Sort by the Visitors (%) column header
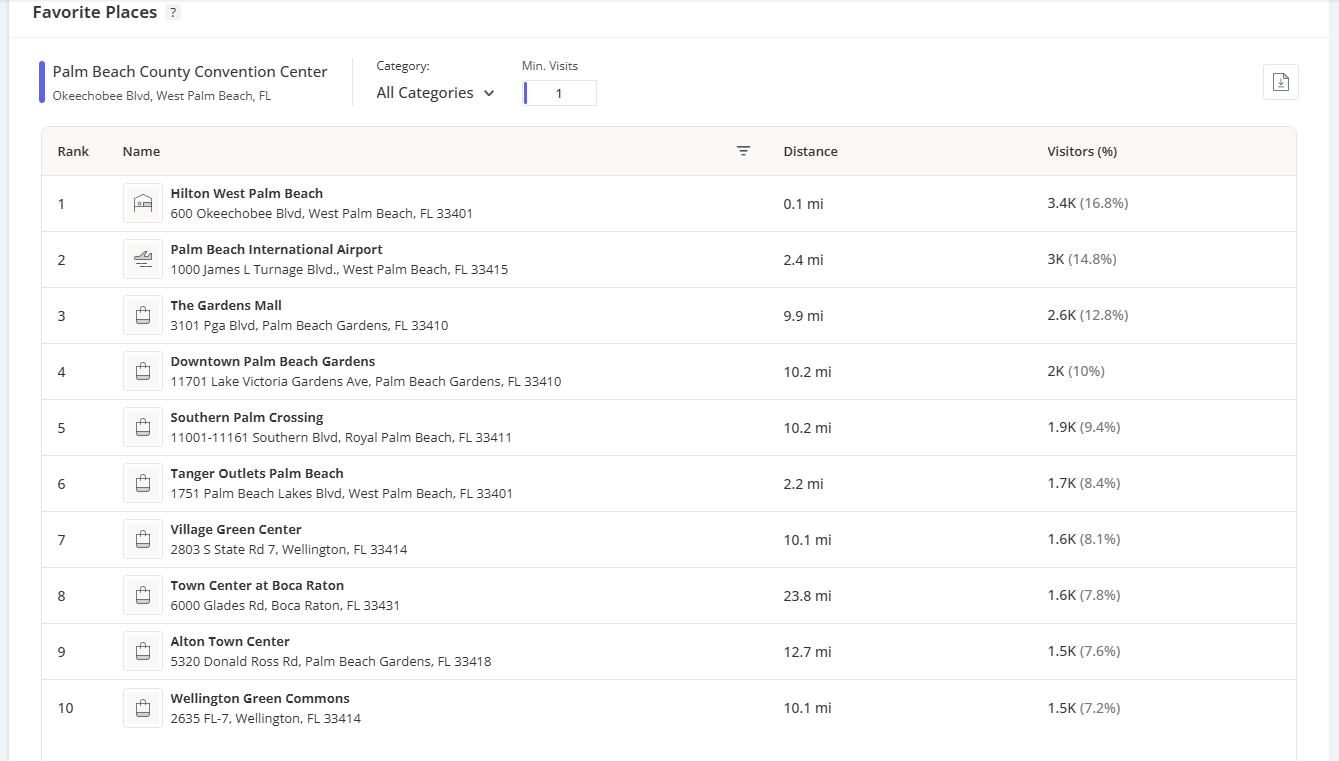Image resolution: width=1339 pixels, height=761 pixels. tap(1082, 151)
